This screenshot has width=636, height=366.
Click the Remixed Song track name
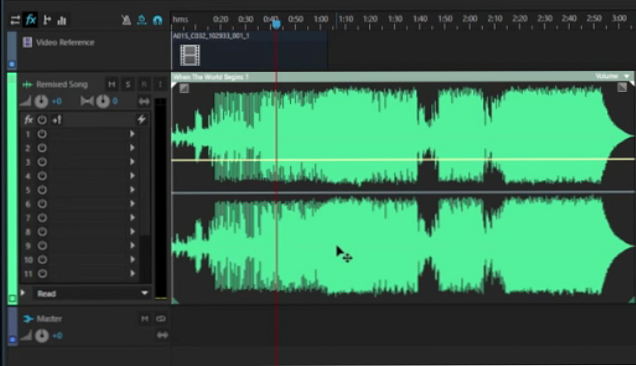click(62, 84)
